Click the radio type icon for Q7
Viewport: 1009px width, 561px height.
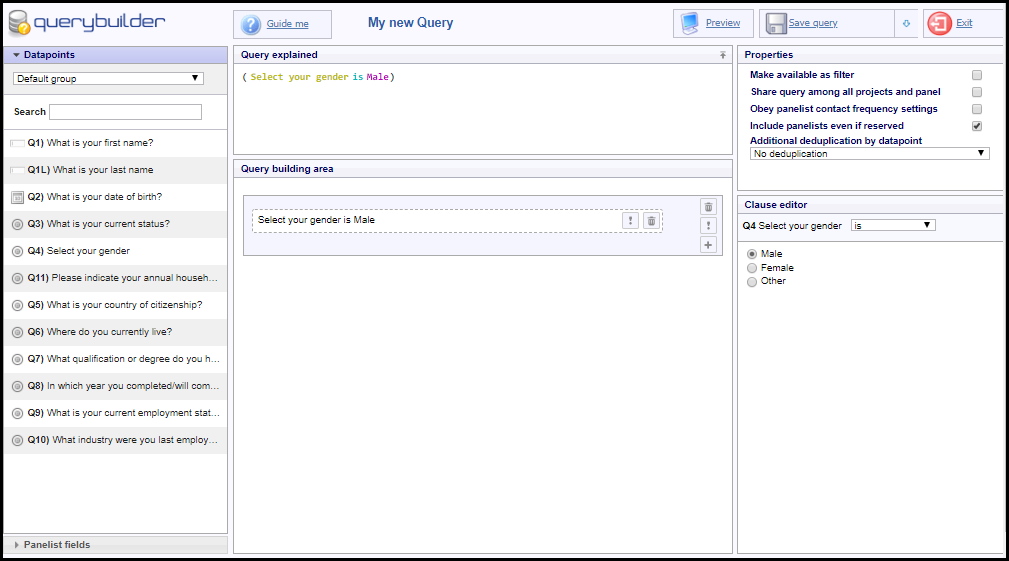[17, 360]
